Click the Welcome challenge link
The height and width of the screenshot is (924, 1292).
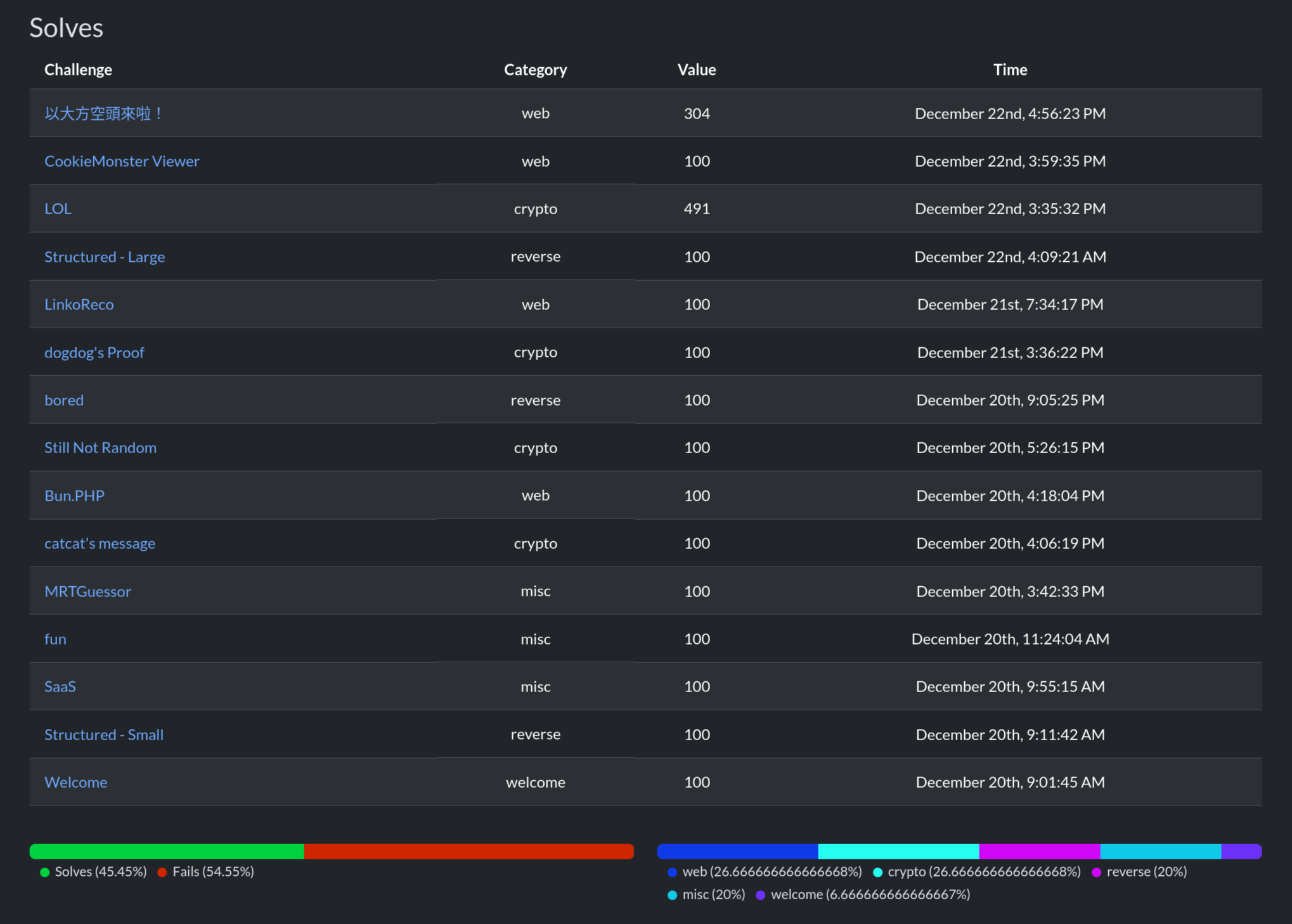[75, 782]
